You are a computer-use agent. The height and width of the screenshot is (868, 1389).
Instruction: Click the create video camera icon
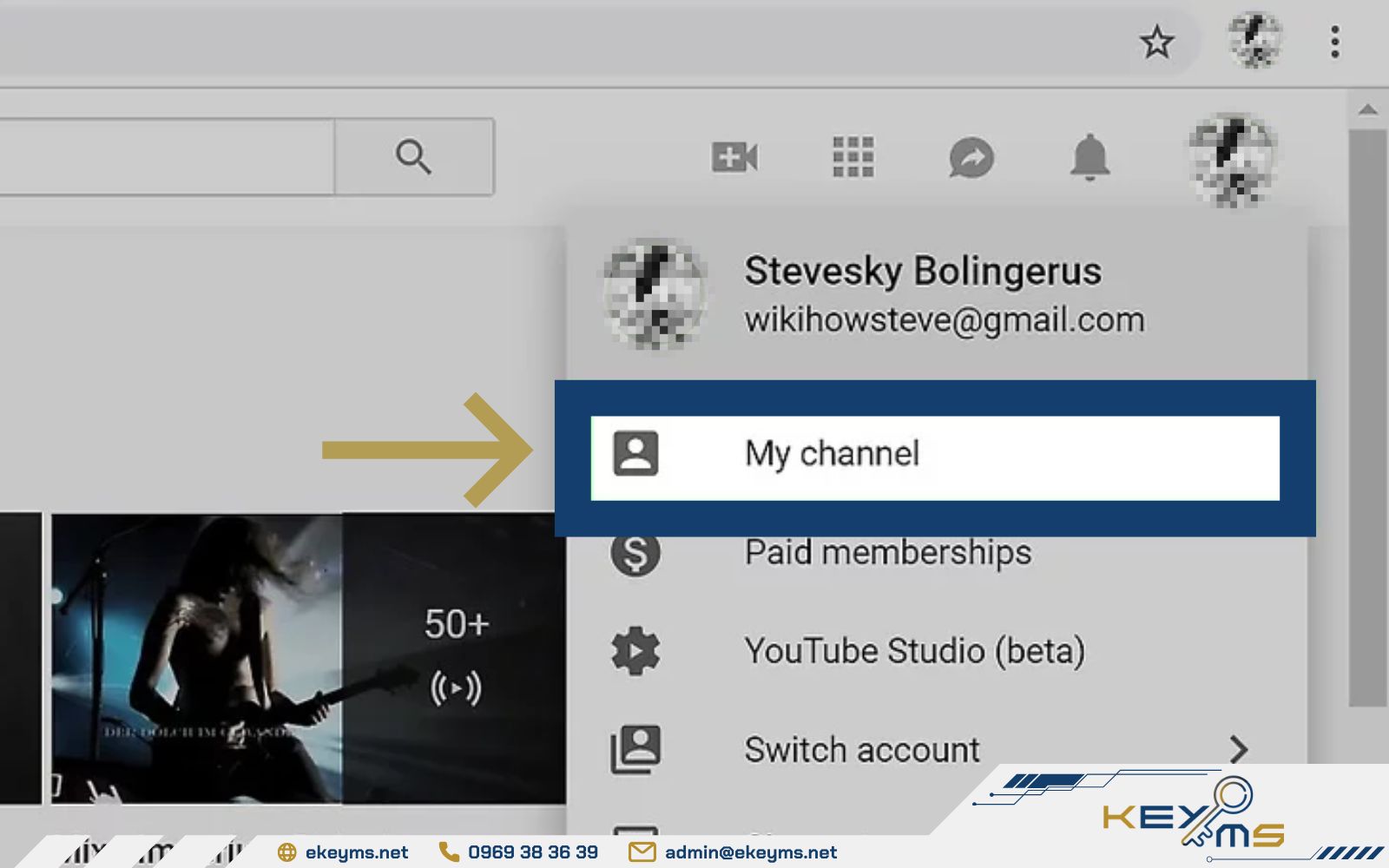(734, 157)
